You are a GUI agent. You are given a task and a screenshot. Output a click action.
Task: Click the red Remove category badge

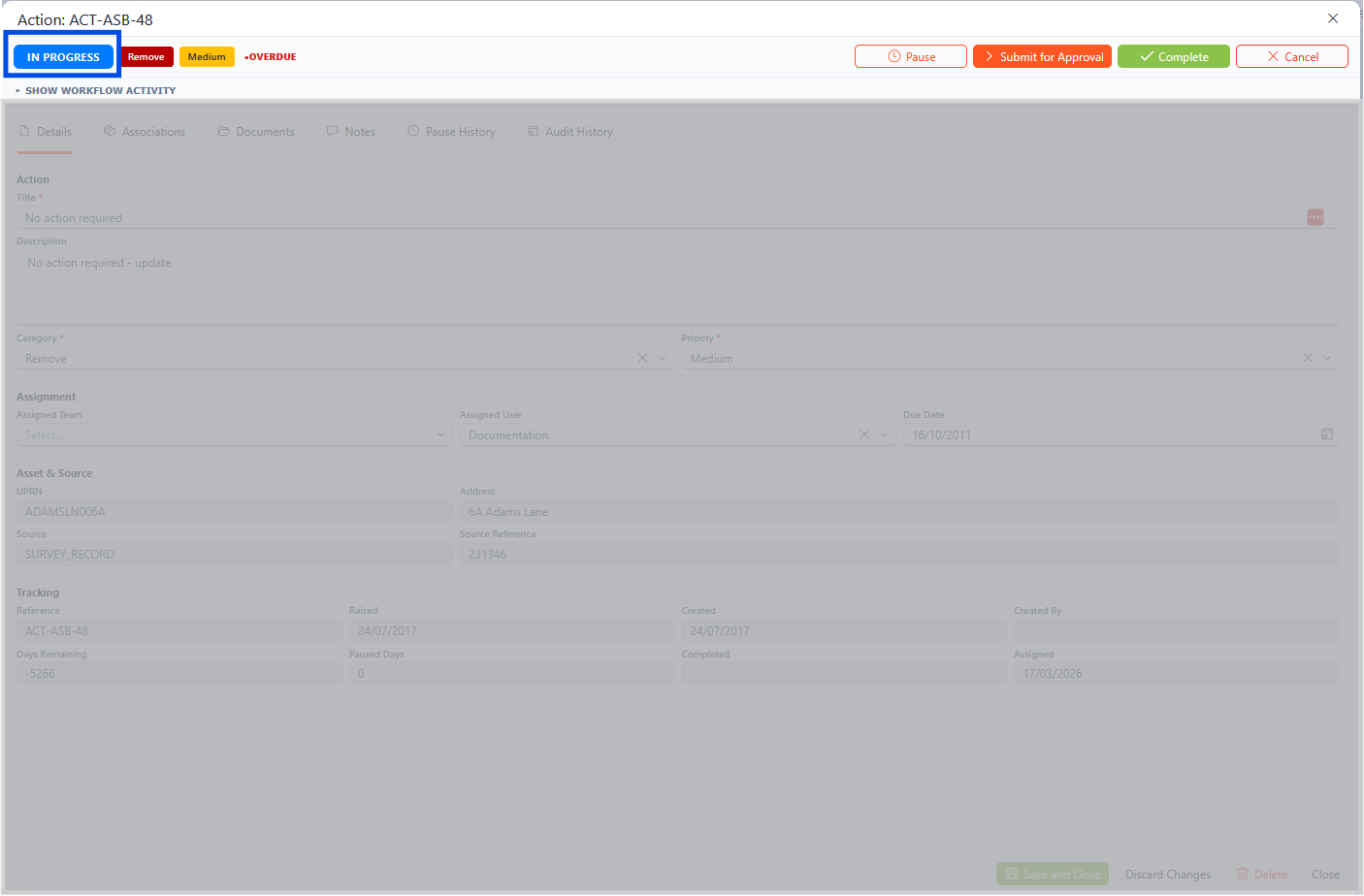146,57
